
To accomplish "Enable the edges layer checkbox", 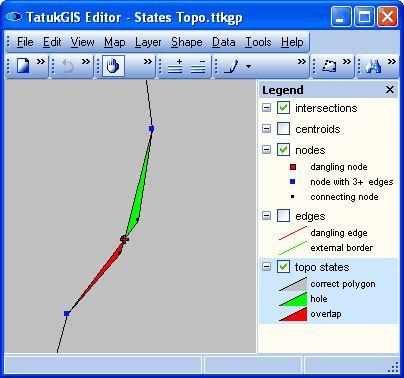I will [x=283, y=216].
